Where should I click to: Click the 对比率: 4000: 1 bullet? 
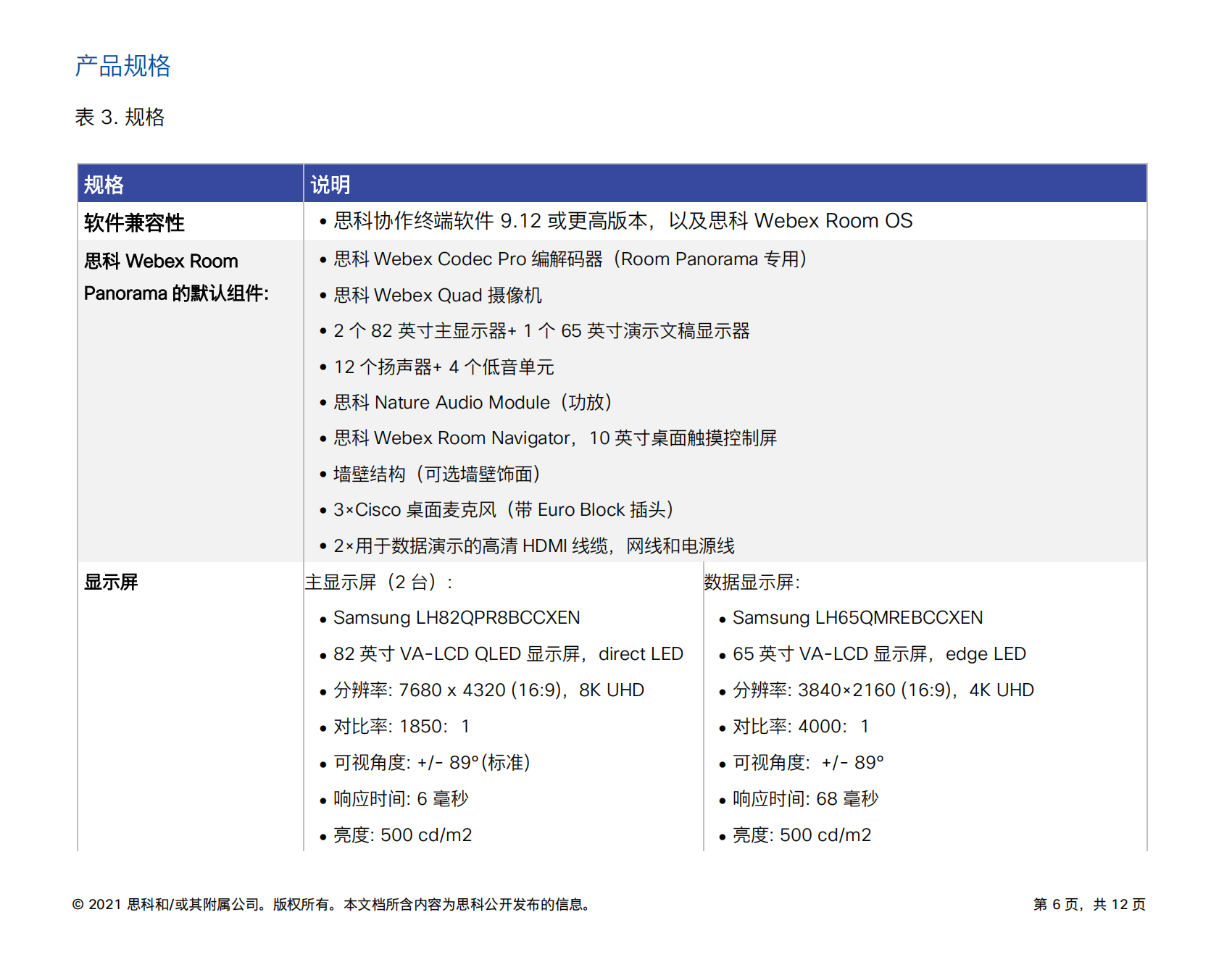coord(801,727)
